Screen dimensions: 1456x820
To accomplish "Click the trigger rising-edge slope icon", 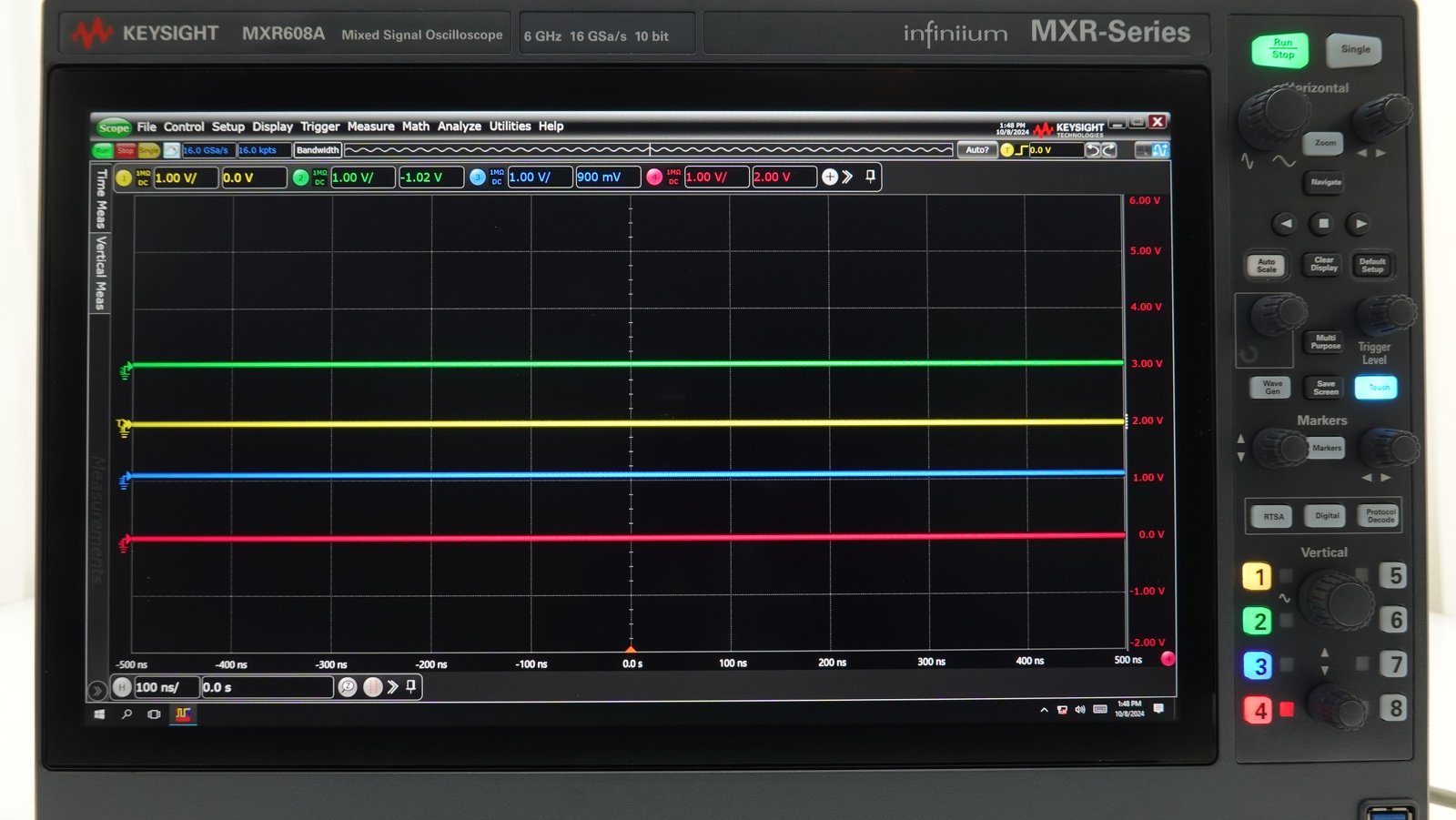I will (x=1022, y=150).
